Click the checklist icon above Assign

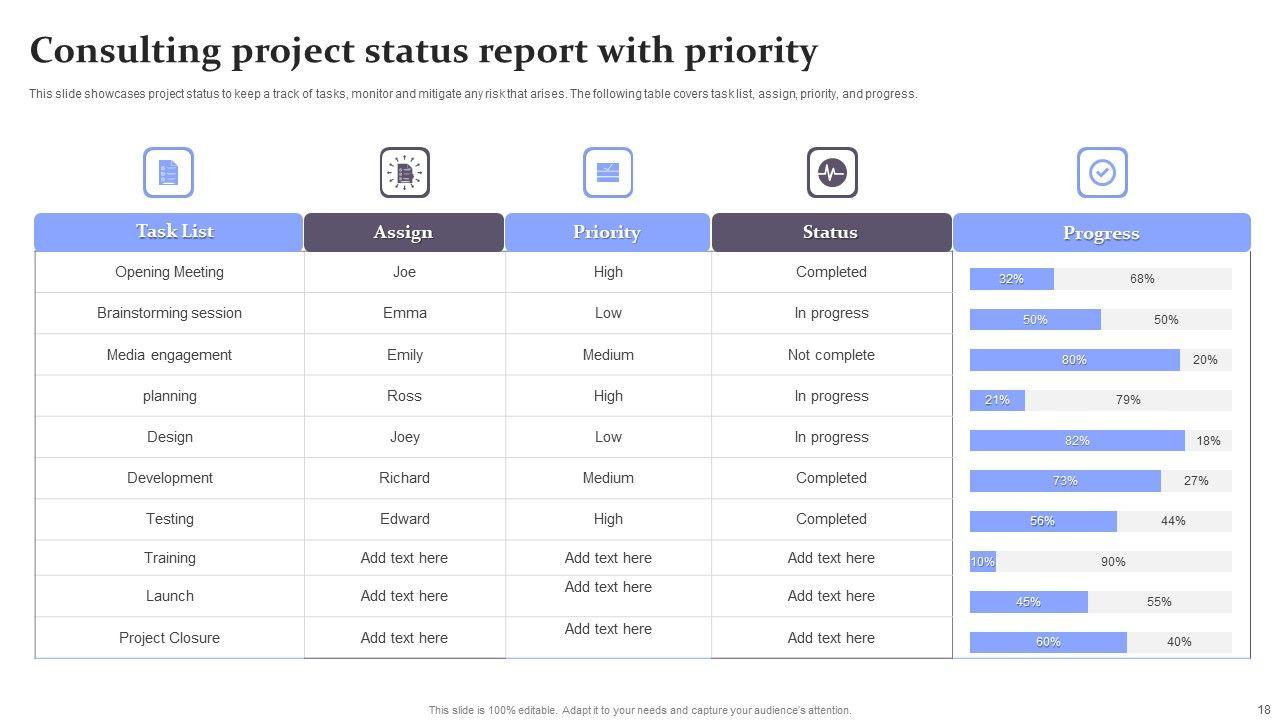tap(405, 172)
